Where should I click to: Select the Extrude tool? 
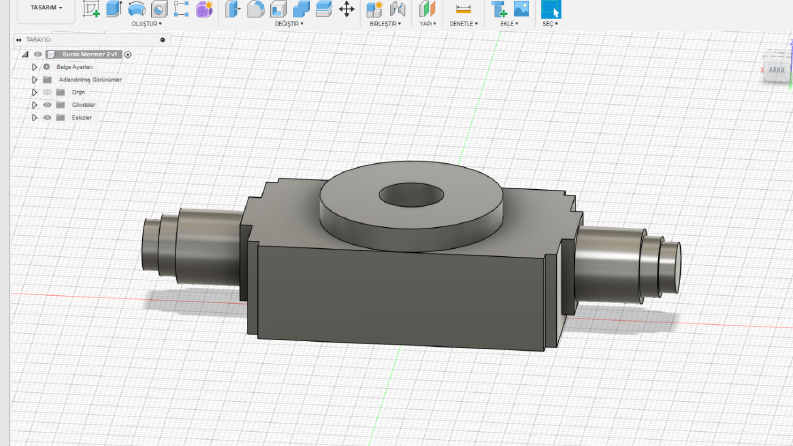[114, 9]
